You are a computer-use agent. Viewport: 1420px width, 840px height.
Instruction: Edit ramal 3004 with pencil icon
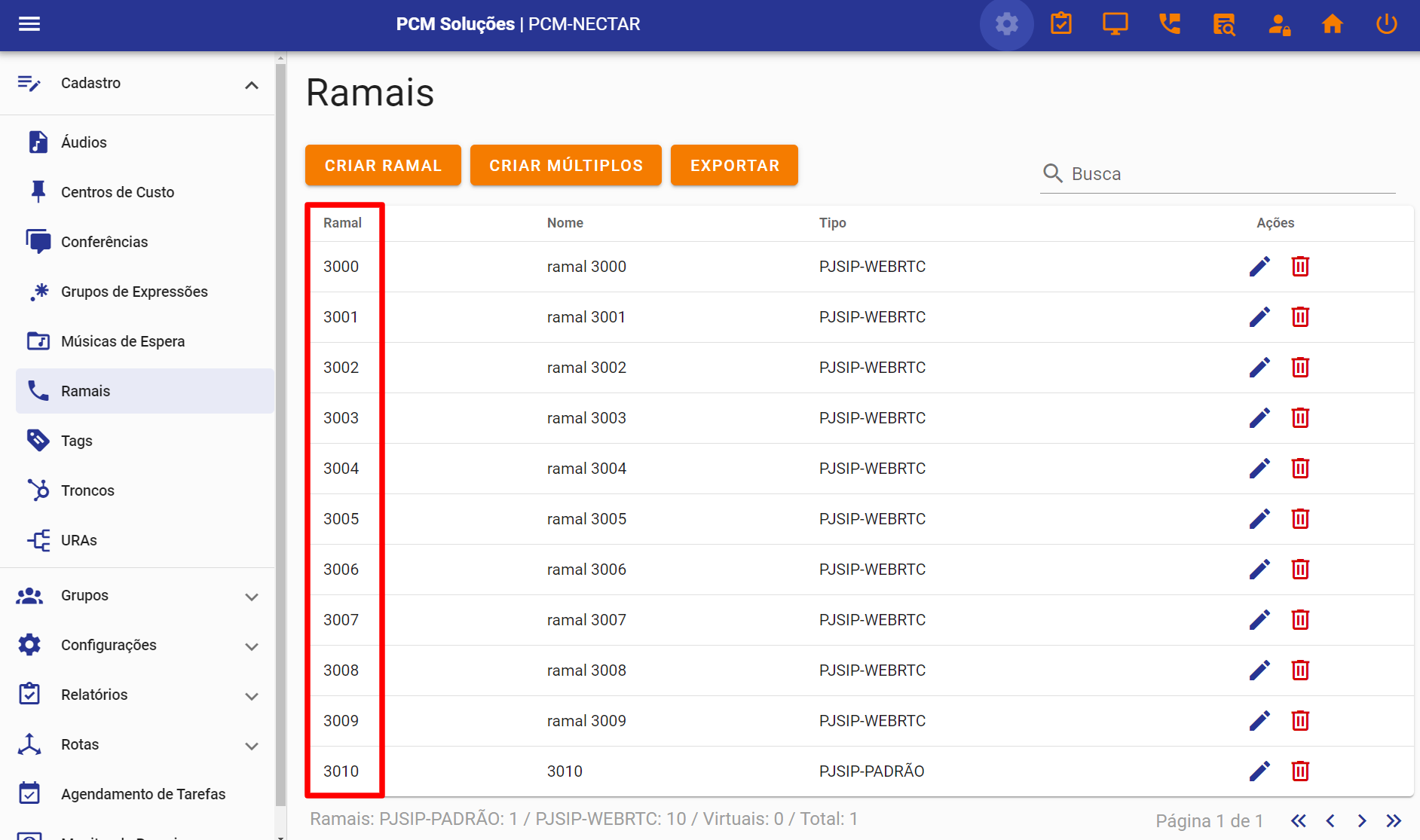(x=1259, y=469)
